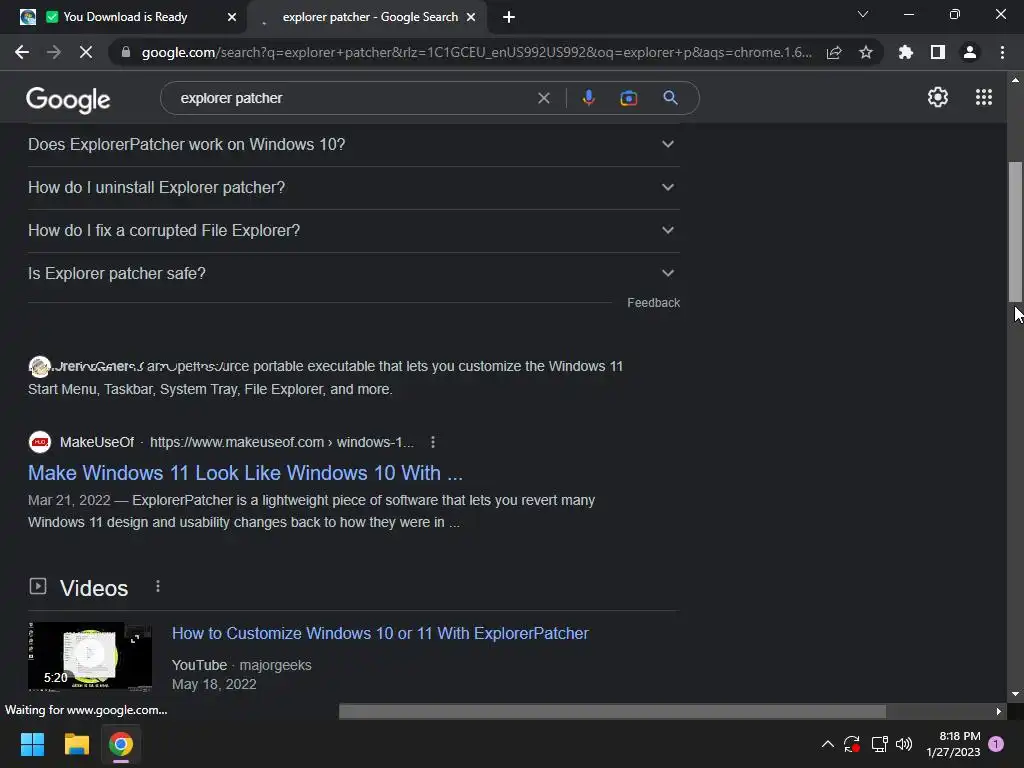
Task: Open 'Make Windows 11 Look Like Windows 10' result
Action: (245, 473)
